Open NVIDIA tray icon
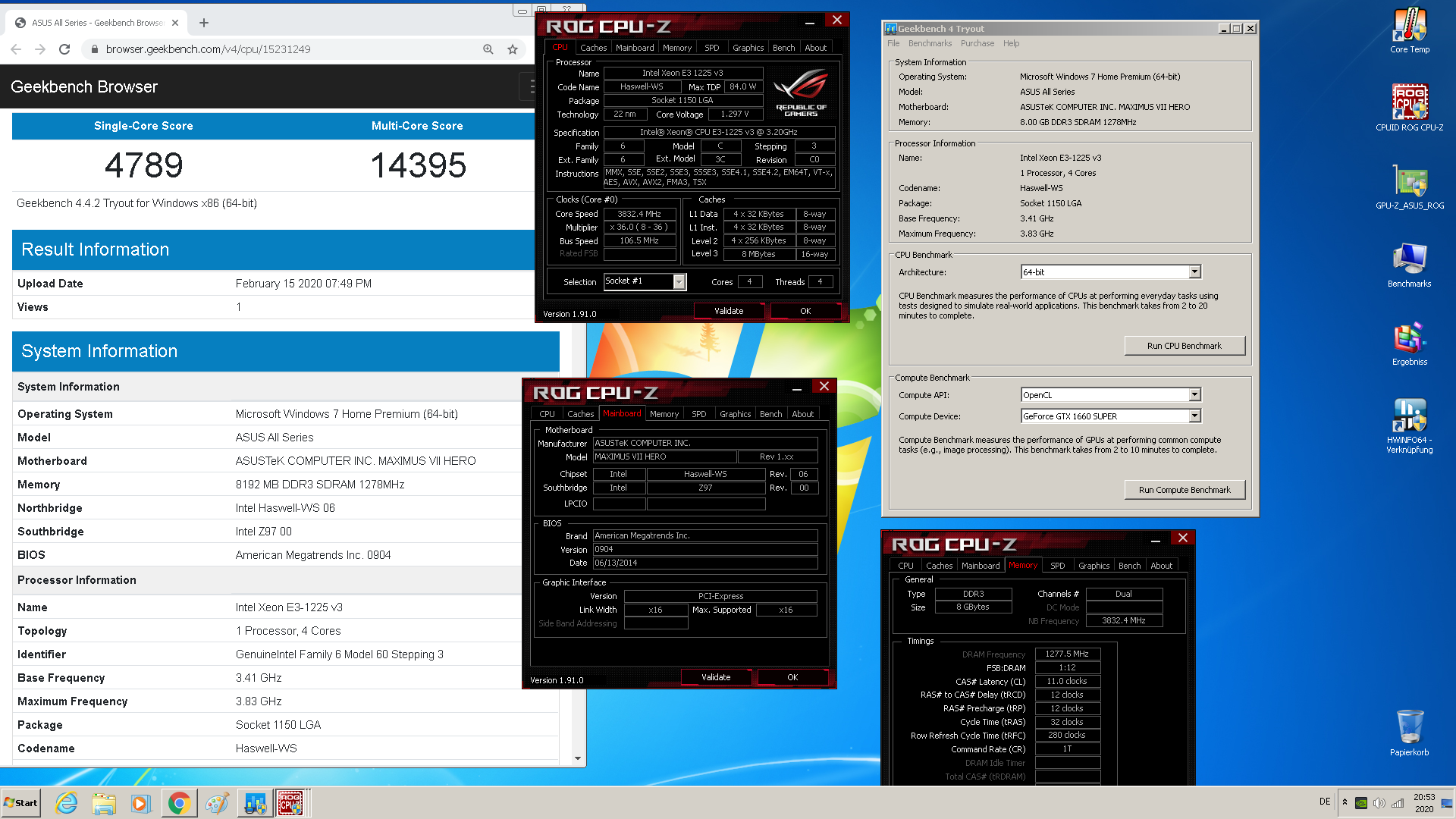Viewport: 1456px width, 819px height. click(1361, 803)
